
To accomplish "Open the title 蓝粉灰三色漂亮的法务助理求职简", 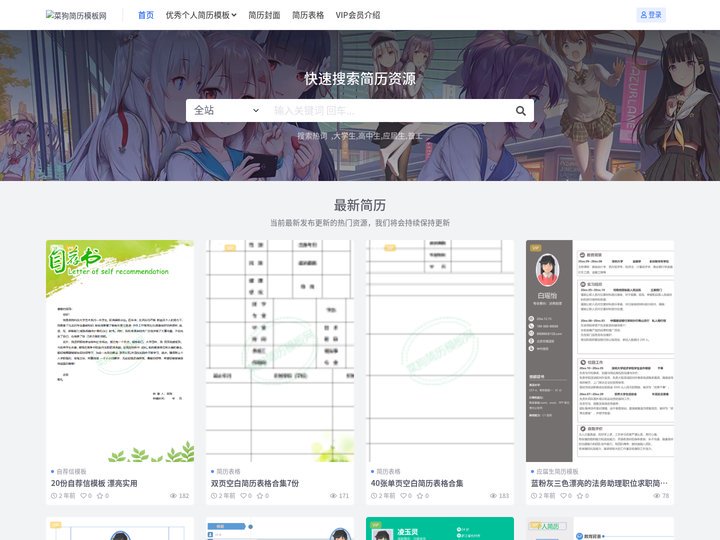I will (x=599, y=484).
